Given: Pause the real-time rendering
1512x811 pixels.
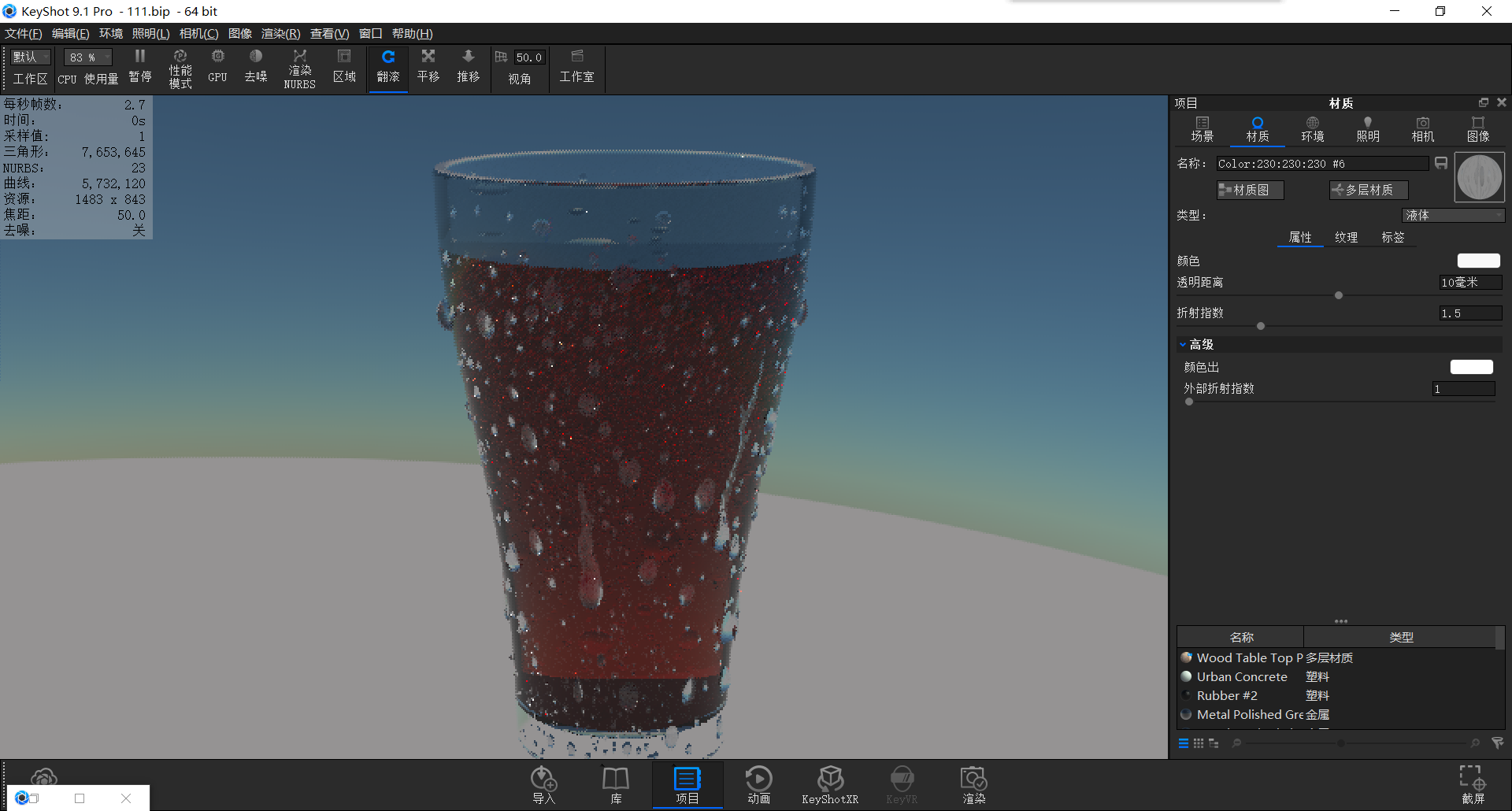Looking at the screenshot, I should click(x=139, y=67).
